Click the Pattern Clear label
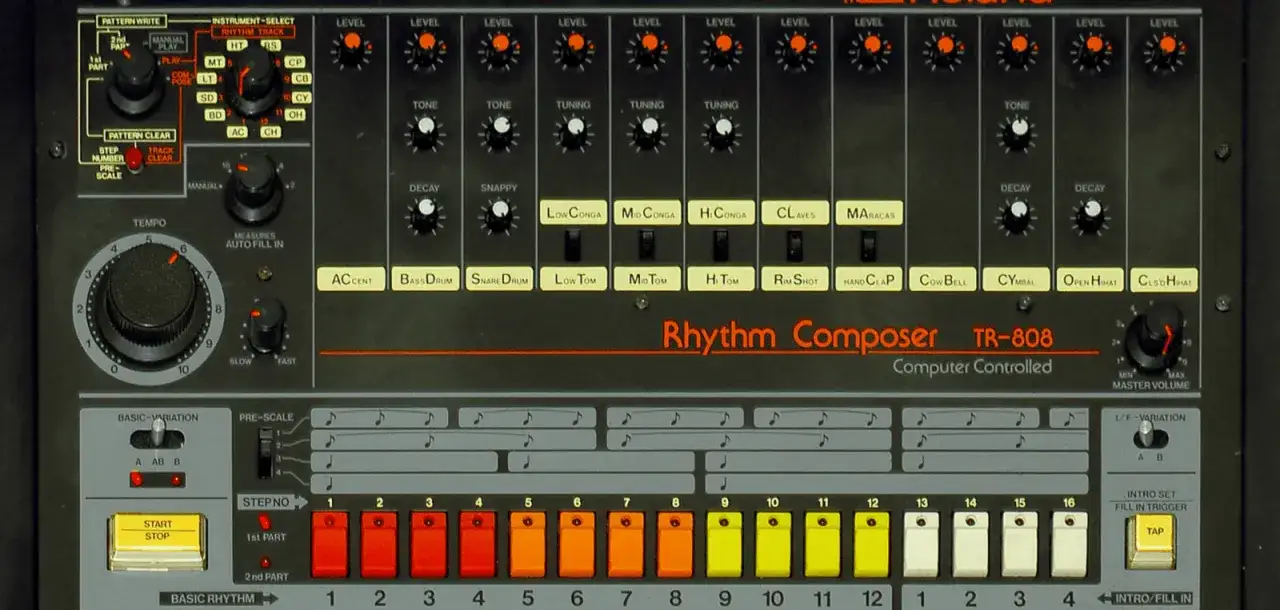 tap(140, 135)
